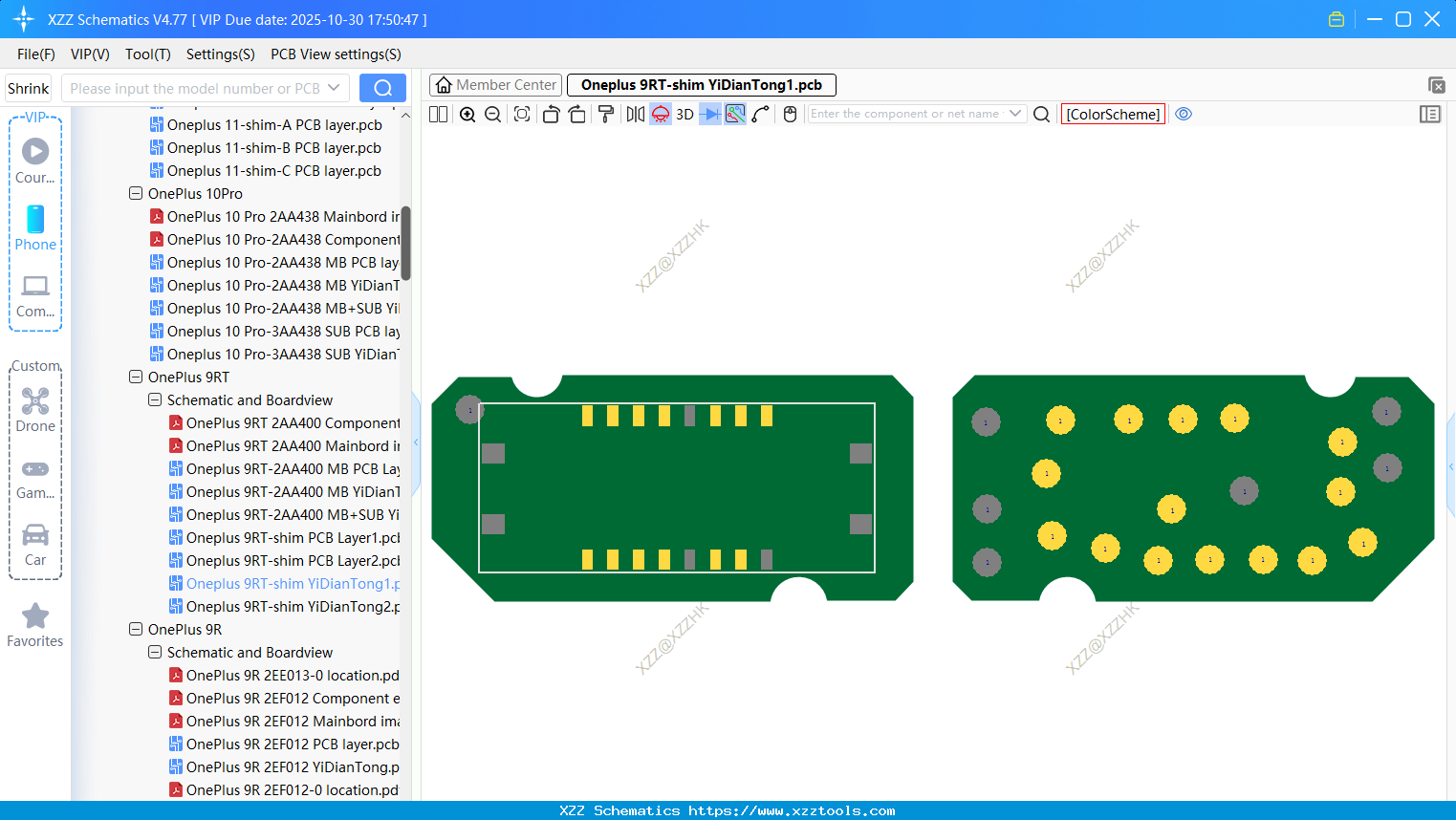Open Favorites
1456x820 pixels.
pyautogui.click(x=35, y=626)
